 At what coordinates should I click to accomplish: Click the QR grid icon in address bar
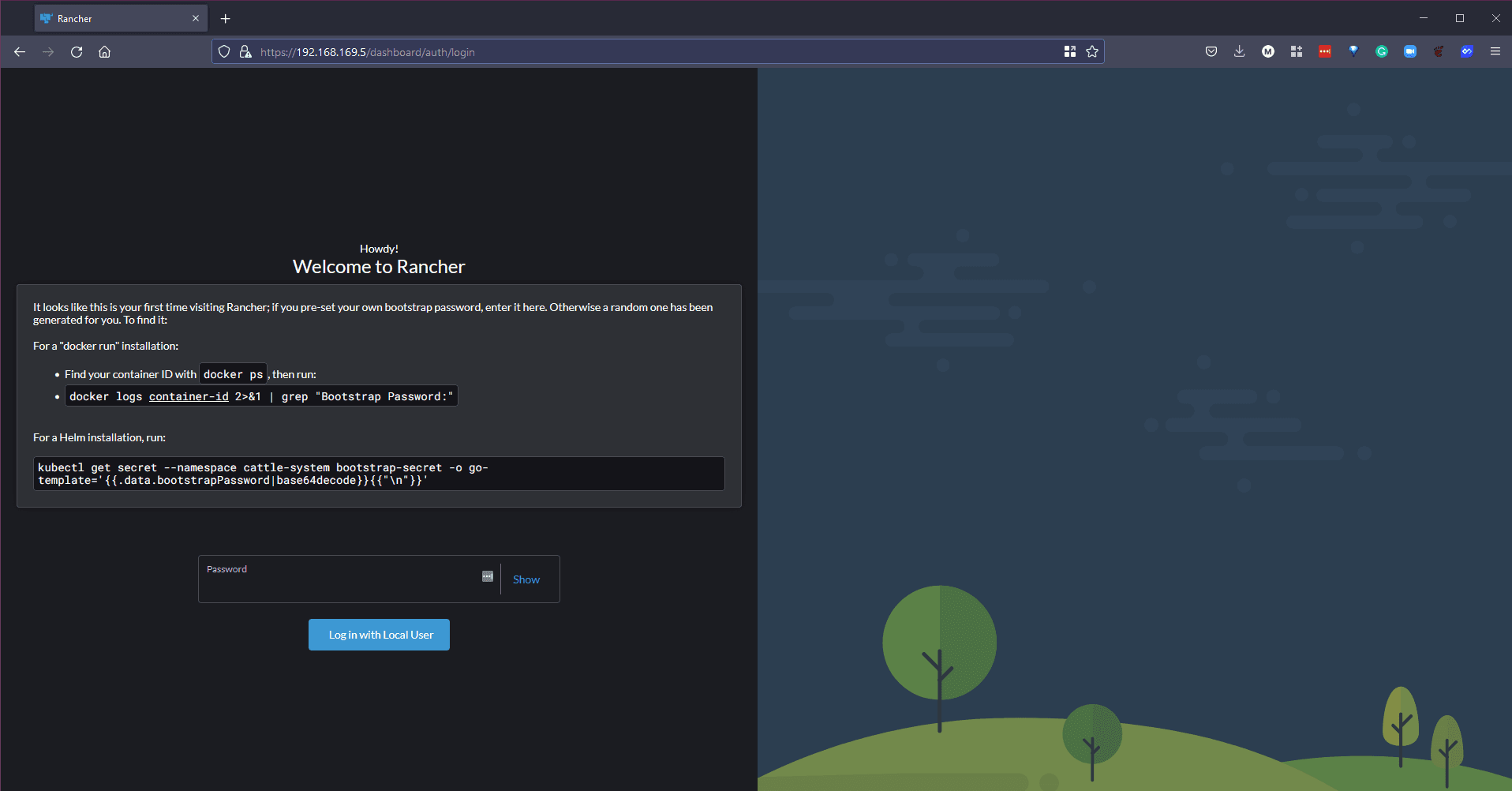pos(1069,52)
